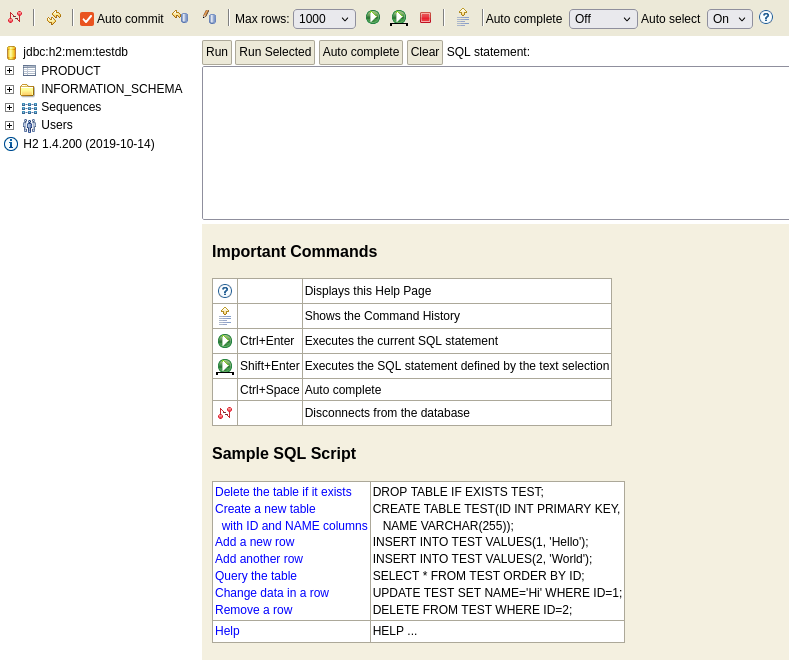This screenshot has width=789, height=660.
Task: Expand the INFORMATION_SCHEMA node
Action: (x=10, y=89)
